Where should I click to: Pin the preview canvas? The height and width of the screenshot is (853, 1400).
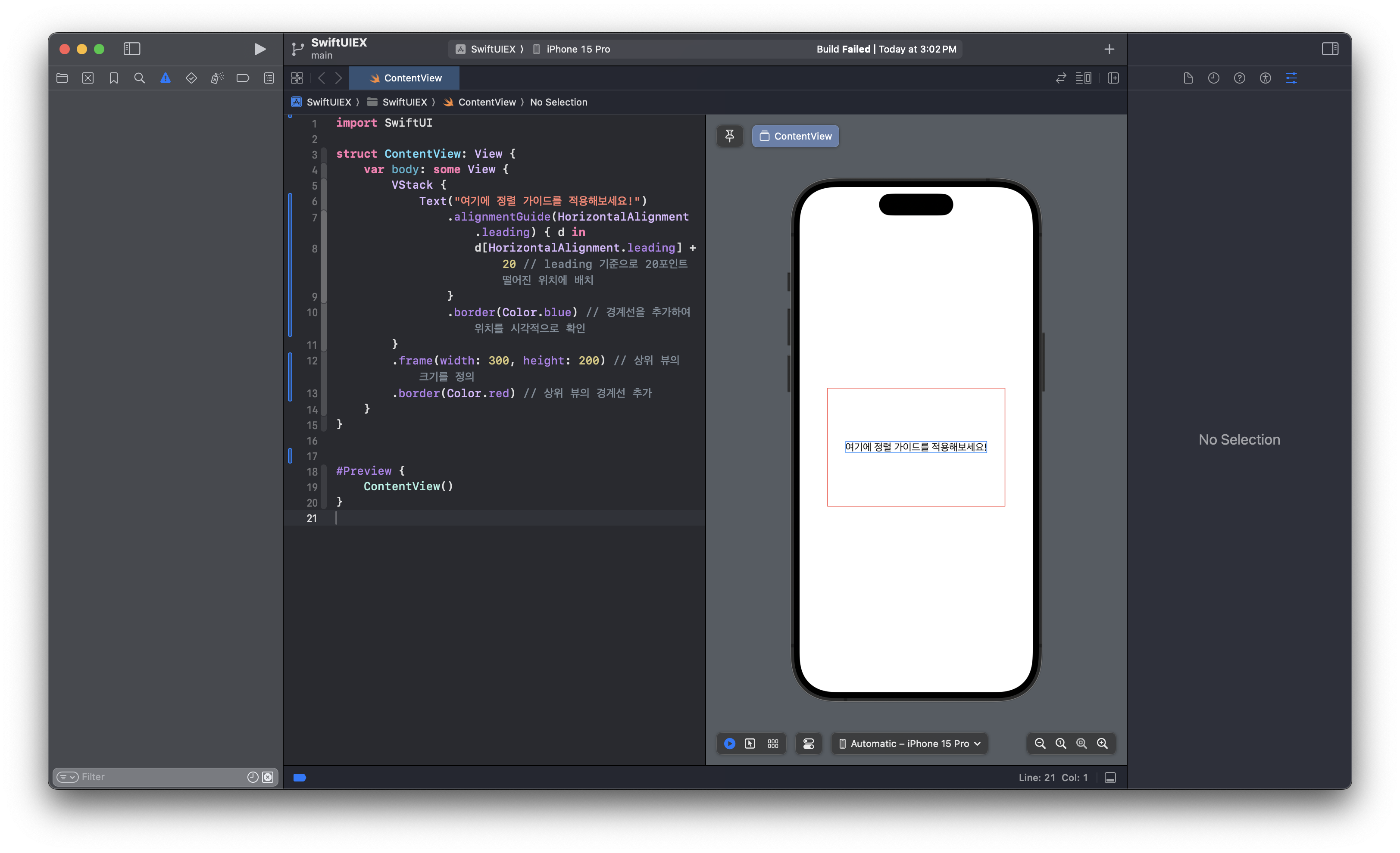click(730, 136)
